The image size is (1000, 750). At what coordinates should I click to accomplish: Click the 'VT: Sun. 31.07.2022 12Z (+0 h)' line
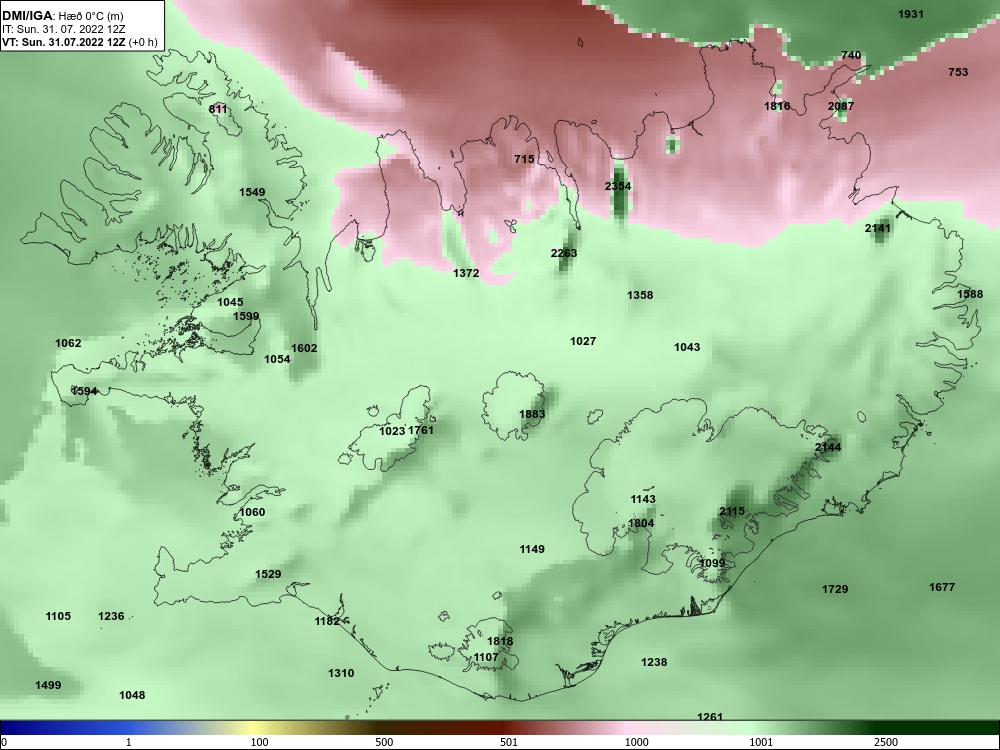pyautogui.click(x=78, y=42)
